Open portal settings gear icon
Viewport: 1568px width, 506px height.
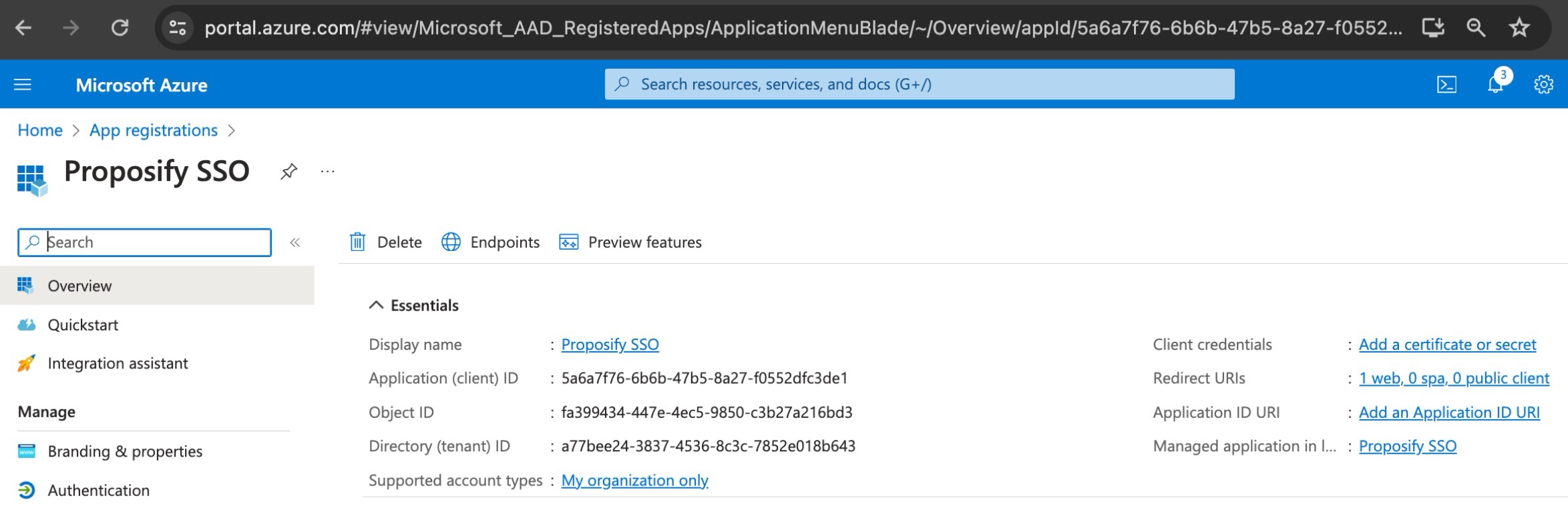[1543, 85]
